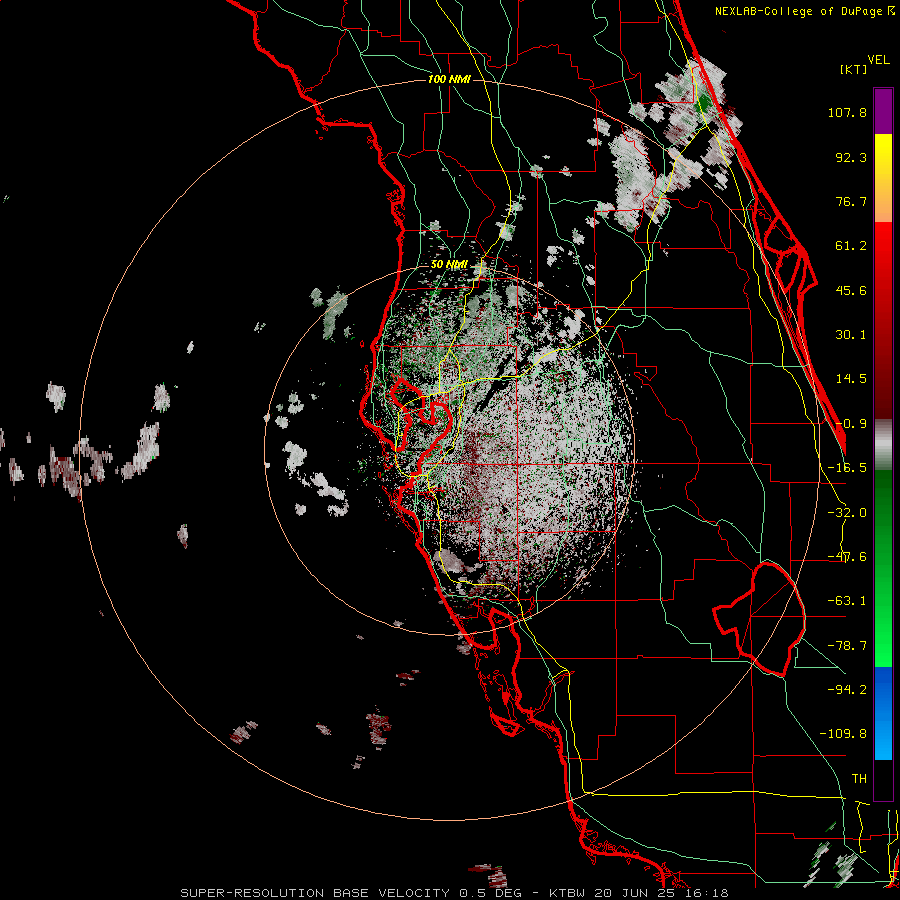This screenshot has width=900, height=900.
Task: Click the 45.6 velocity scale value
Action: (851, 290)
